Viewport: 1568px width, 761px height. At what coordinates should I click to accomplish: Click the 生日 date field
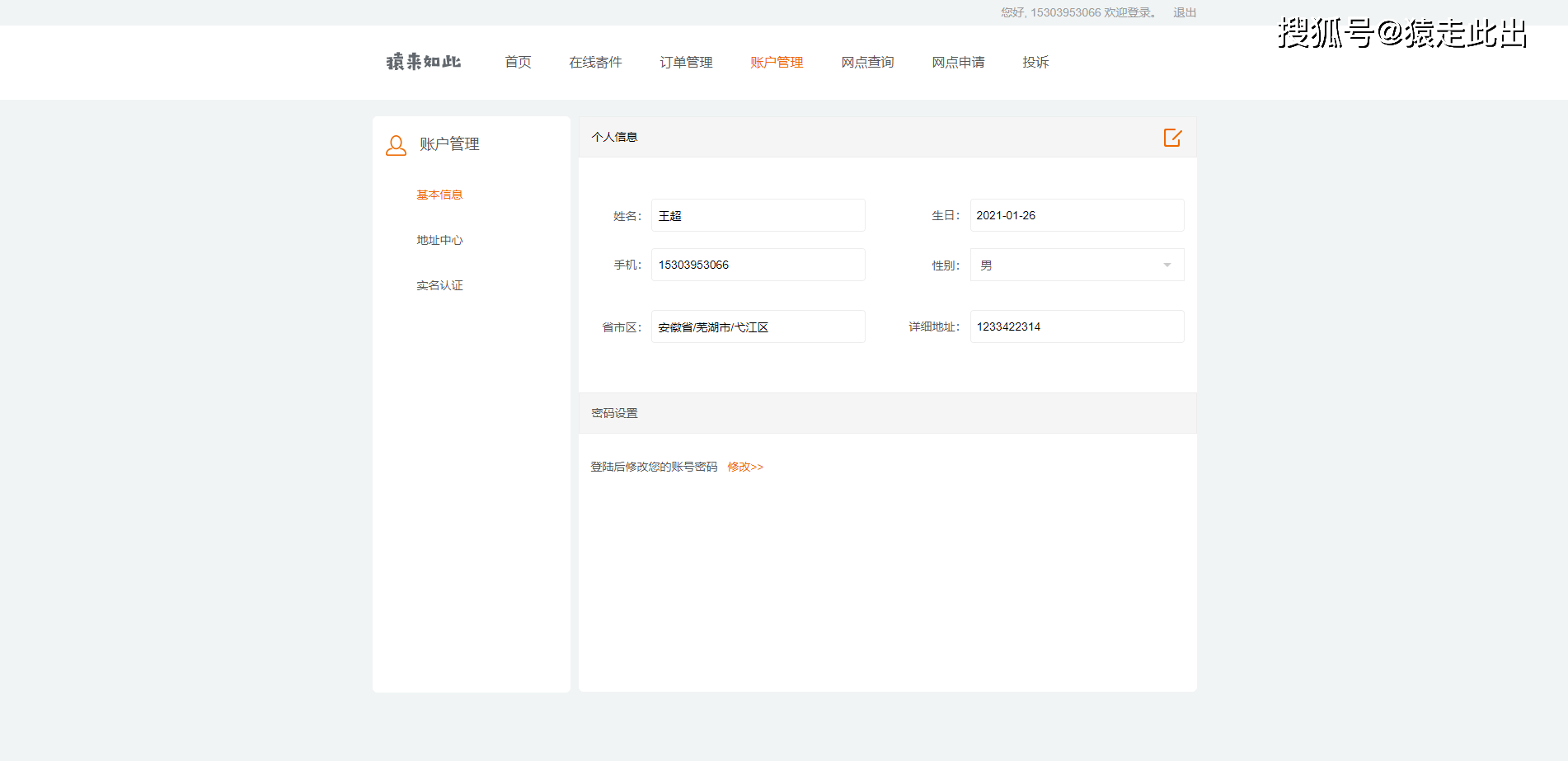[1077, 215]
